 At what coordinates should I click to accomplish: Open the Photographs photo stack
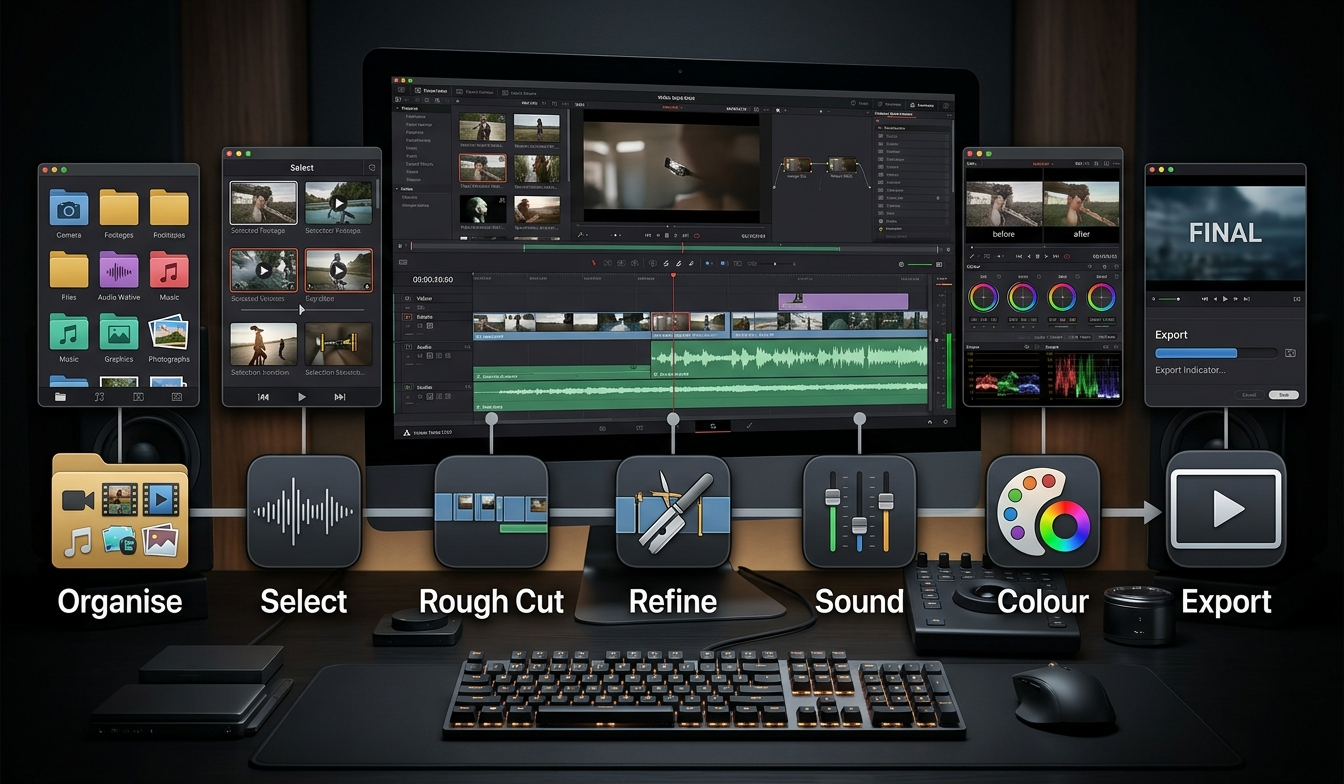(x=169, y=332)
